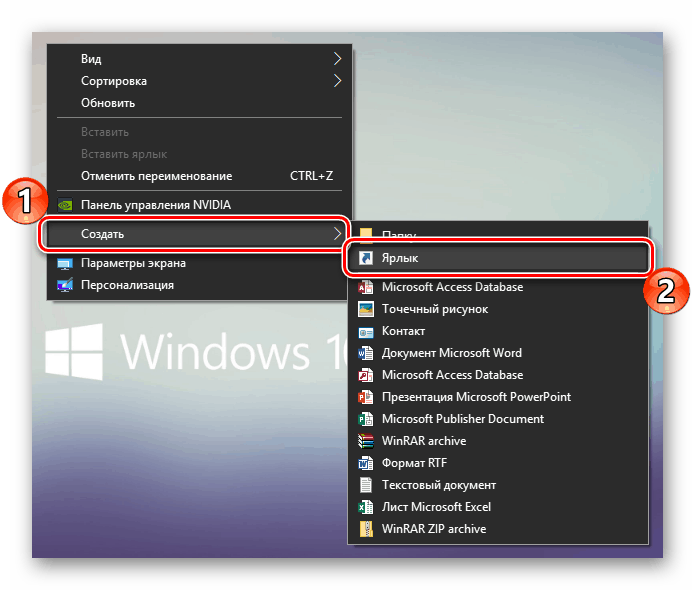Click the Ярлык shortcut arrow icon
This screenshot has width=695, height=590.
click(x=366, y=258)
